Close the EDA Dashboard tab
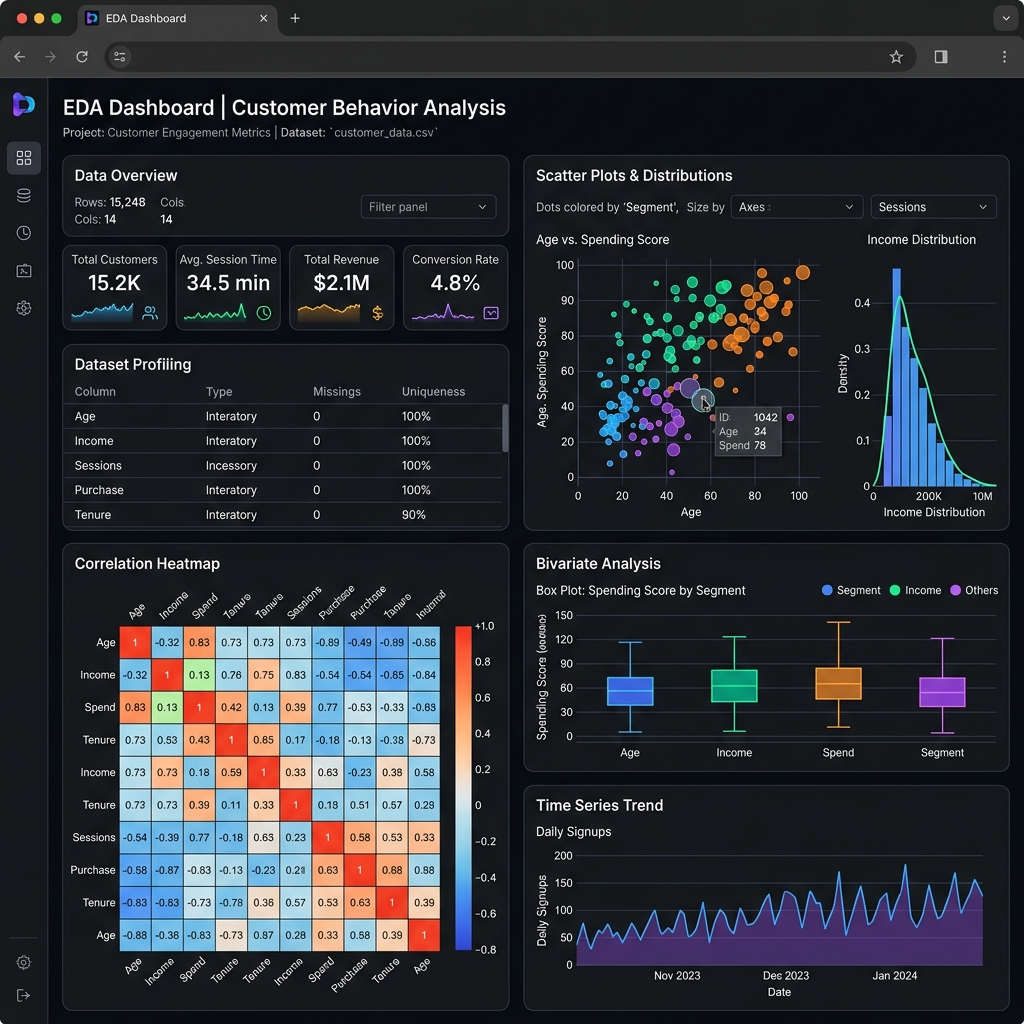The width and height of the screenshot is (1024, 1024). [263, 18]
